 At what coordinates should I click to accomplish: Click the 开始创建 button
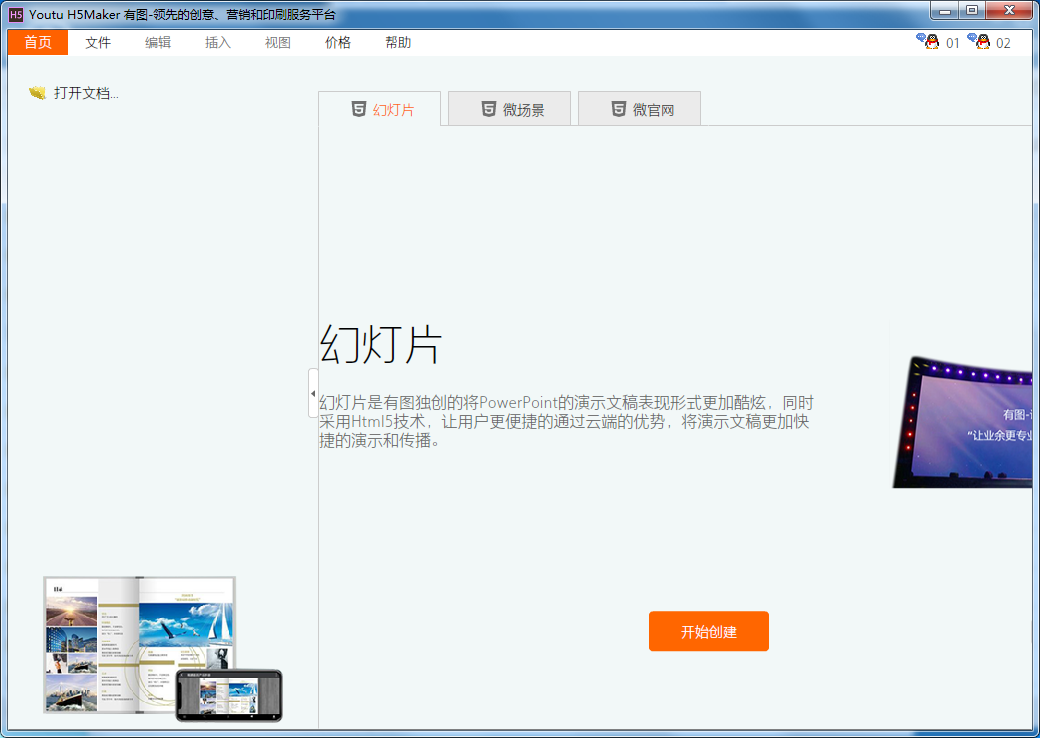[708, 631]
